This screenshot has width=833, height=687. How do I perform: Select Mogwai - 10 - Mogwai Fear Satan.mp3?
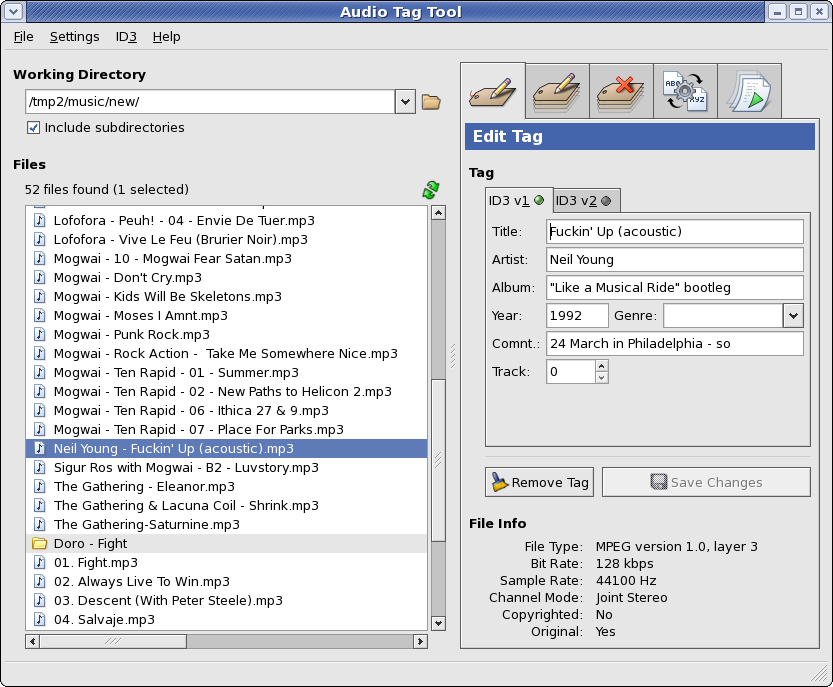pos(226,259)
